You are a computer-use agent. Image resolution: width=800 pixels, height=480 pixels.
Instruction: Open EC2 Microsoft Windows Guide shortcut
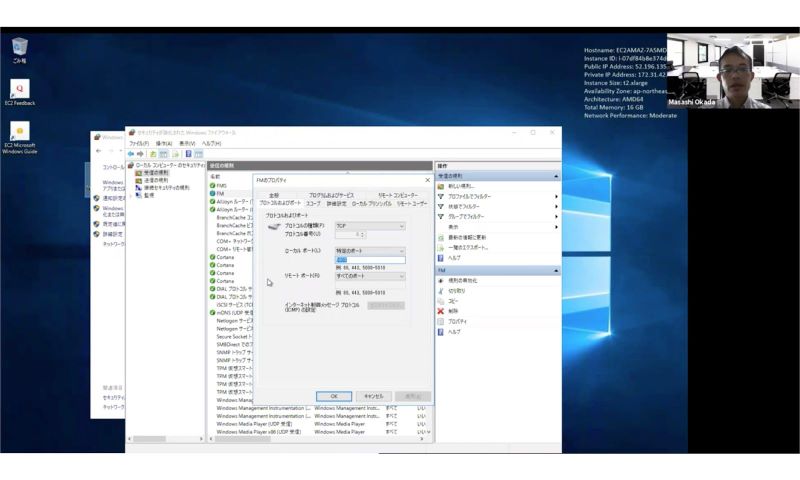point(19,137)
